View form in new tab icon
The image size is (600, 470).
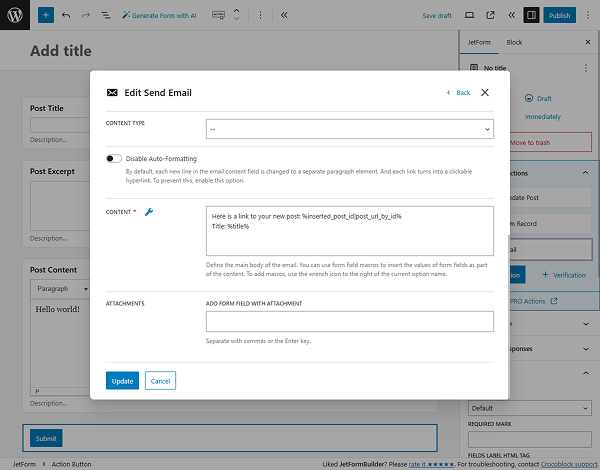click(490, 15)
